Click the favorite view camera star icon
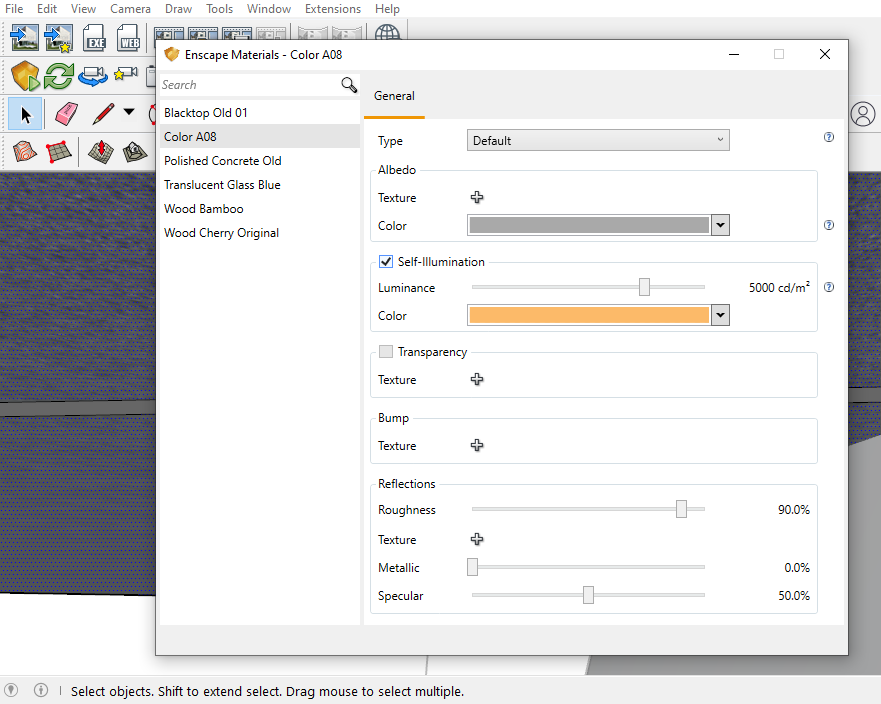The width and height of the screenshot is (881, 704). coord(126,74)
